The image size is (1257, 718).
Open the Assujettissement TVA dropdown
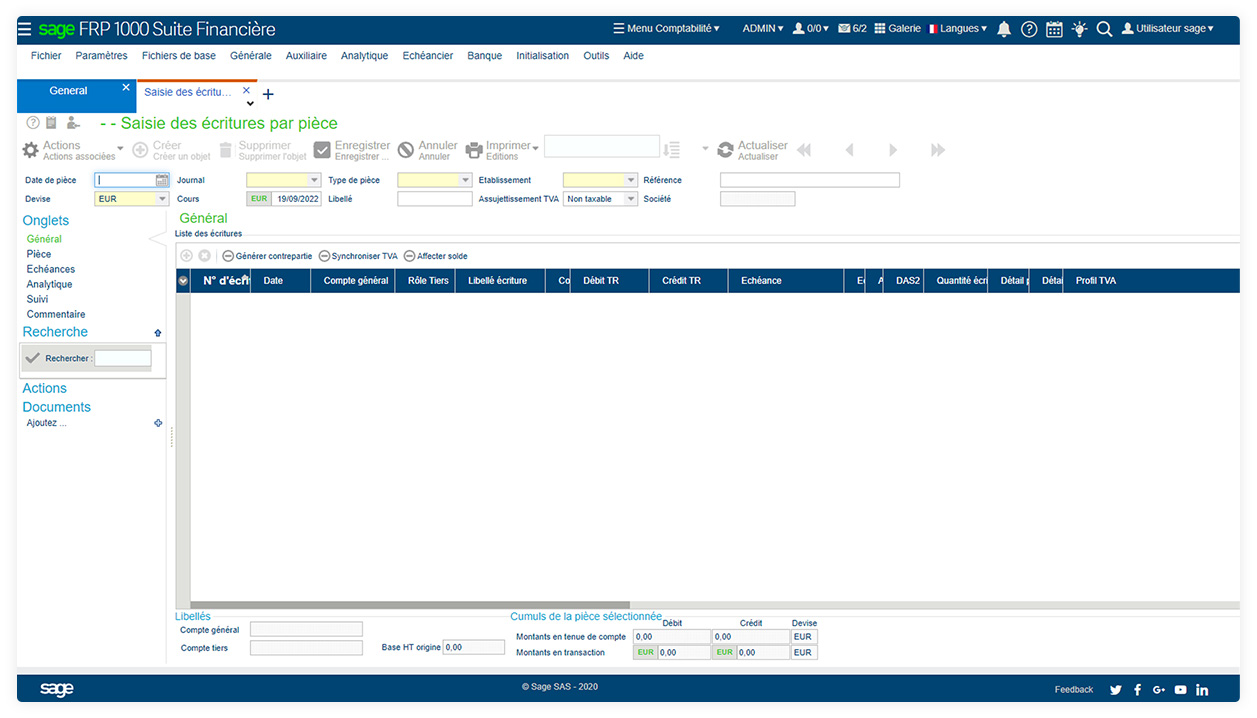[631, 199]
